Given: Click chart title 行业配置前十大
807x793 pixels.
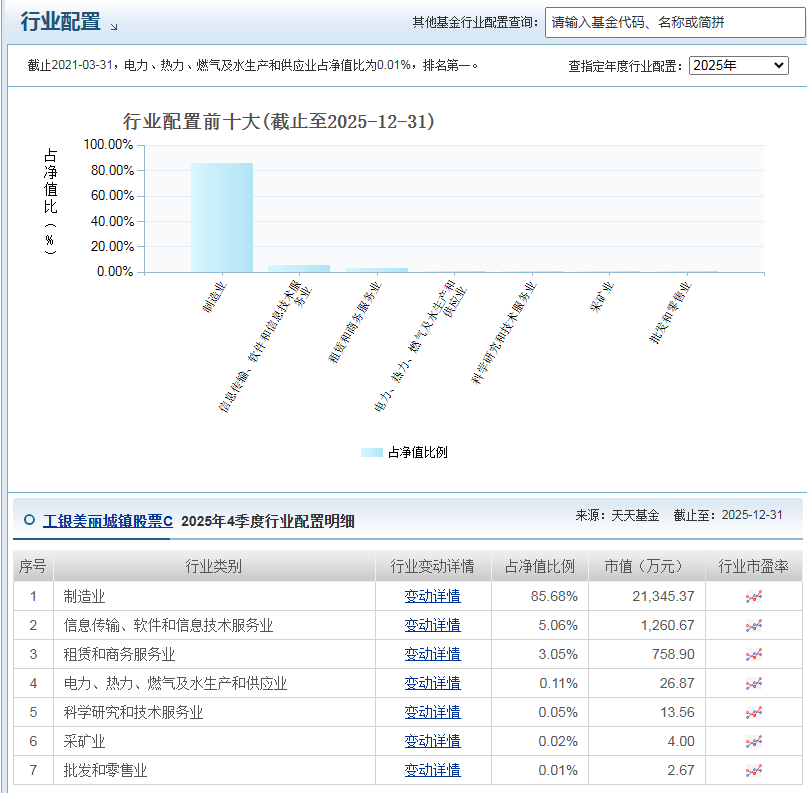Looking at the screenshot, I should point(278,122).
